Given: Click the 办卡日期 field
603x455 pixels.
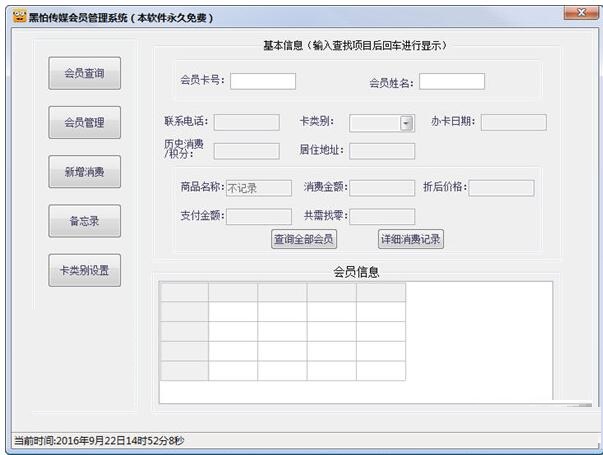Looking at the screenshot, I should click(x=513, y=122).
